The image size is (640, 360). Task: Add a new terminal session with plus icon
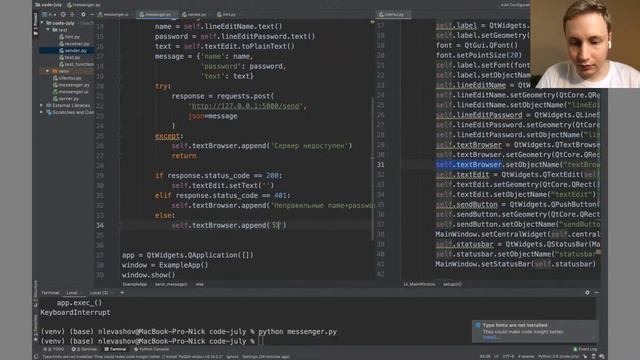(x=122, y=293)
